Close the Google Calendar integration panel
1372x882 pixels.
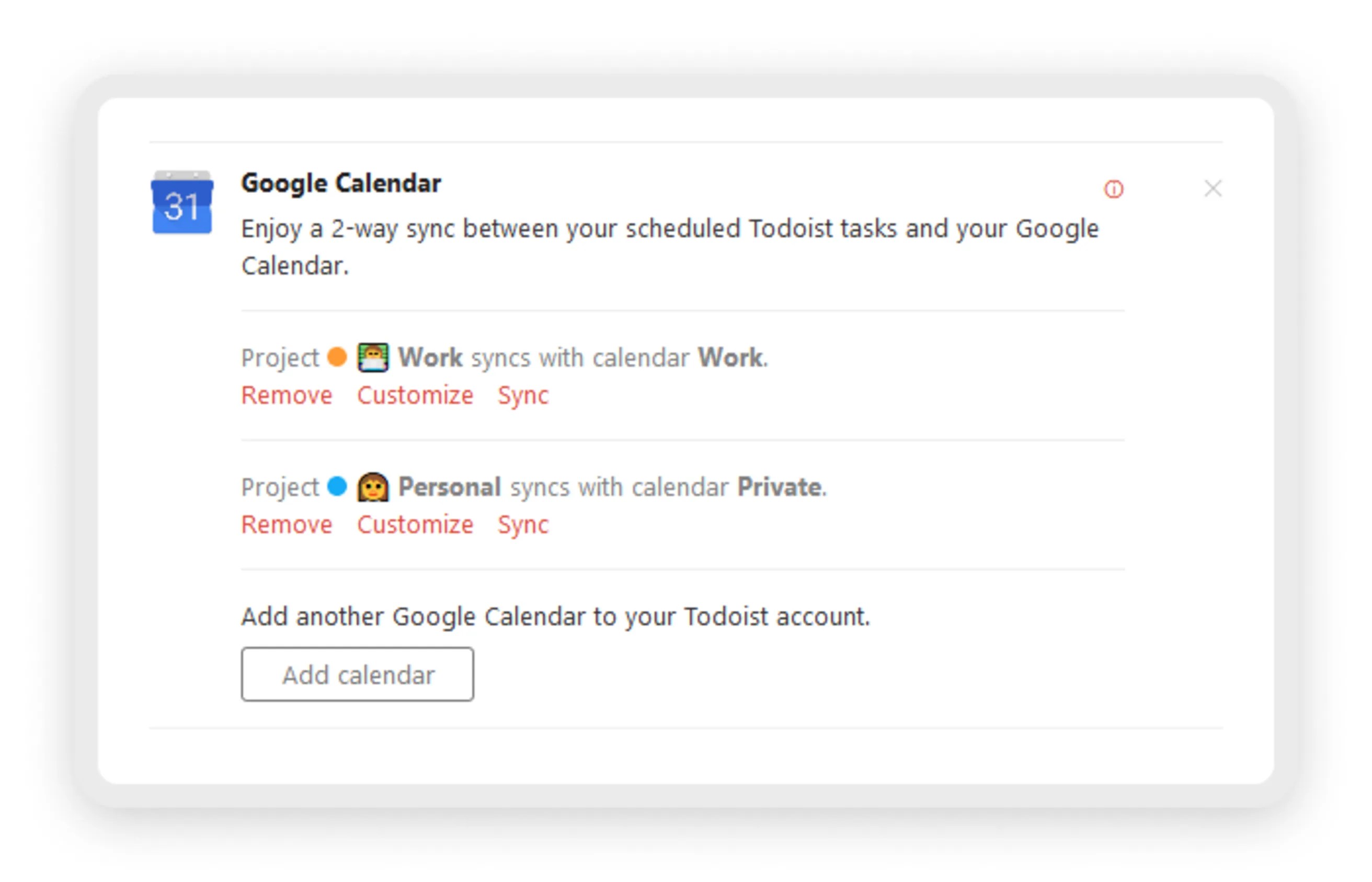(1212, 188)
